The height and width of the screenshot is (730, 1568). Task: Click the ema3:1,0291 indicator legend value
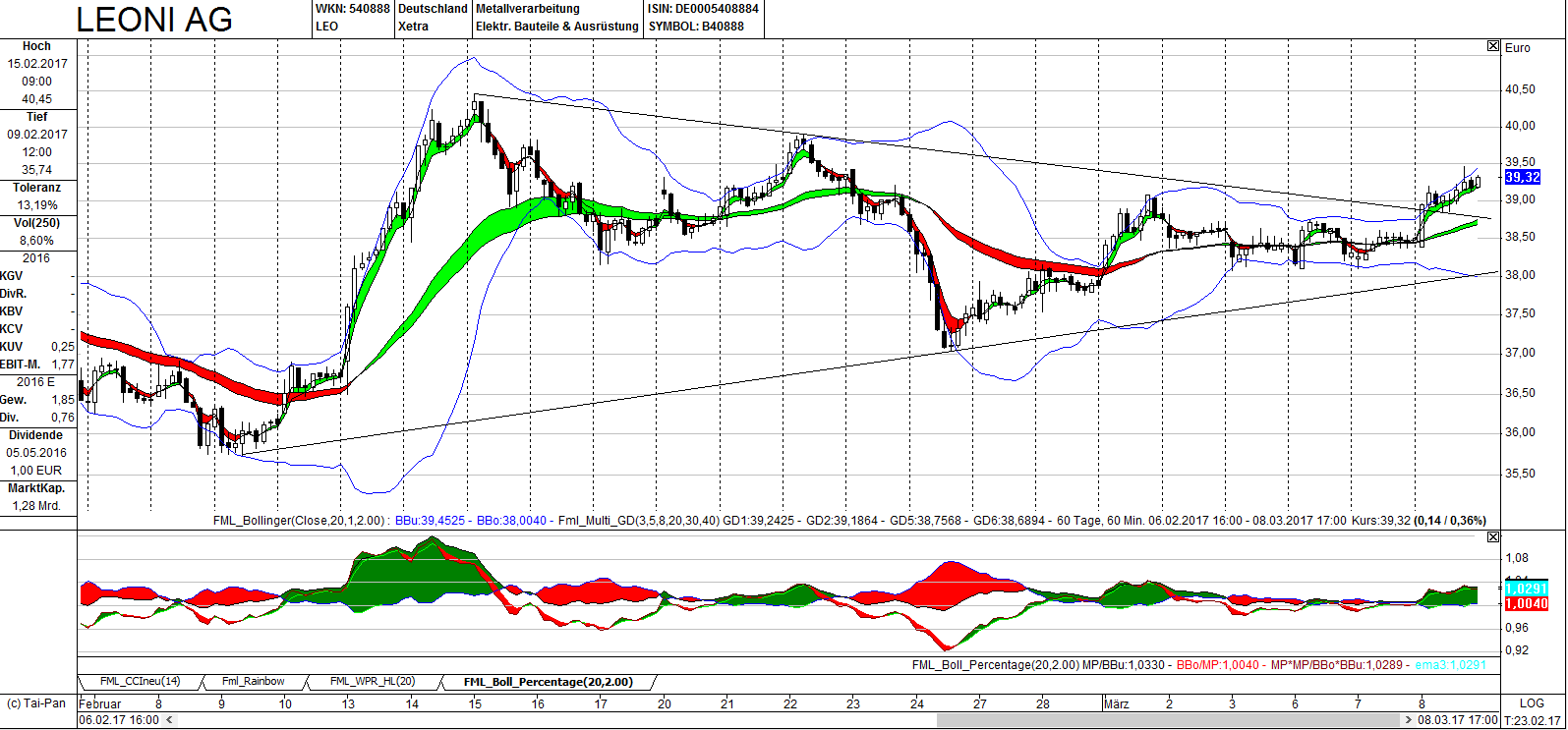[x=1451, y=665]
